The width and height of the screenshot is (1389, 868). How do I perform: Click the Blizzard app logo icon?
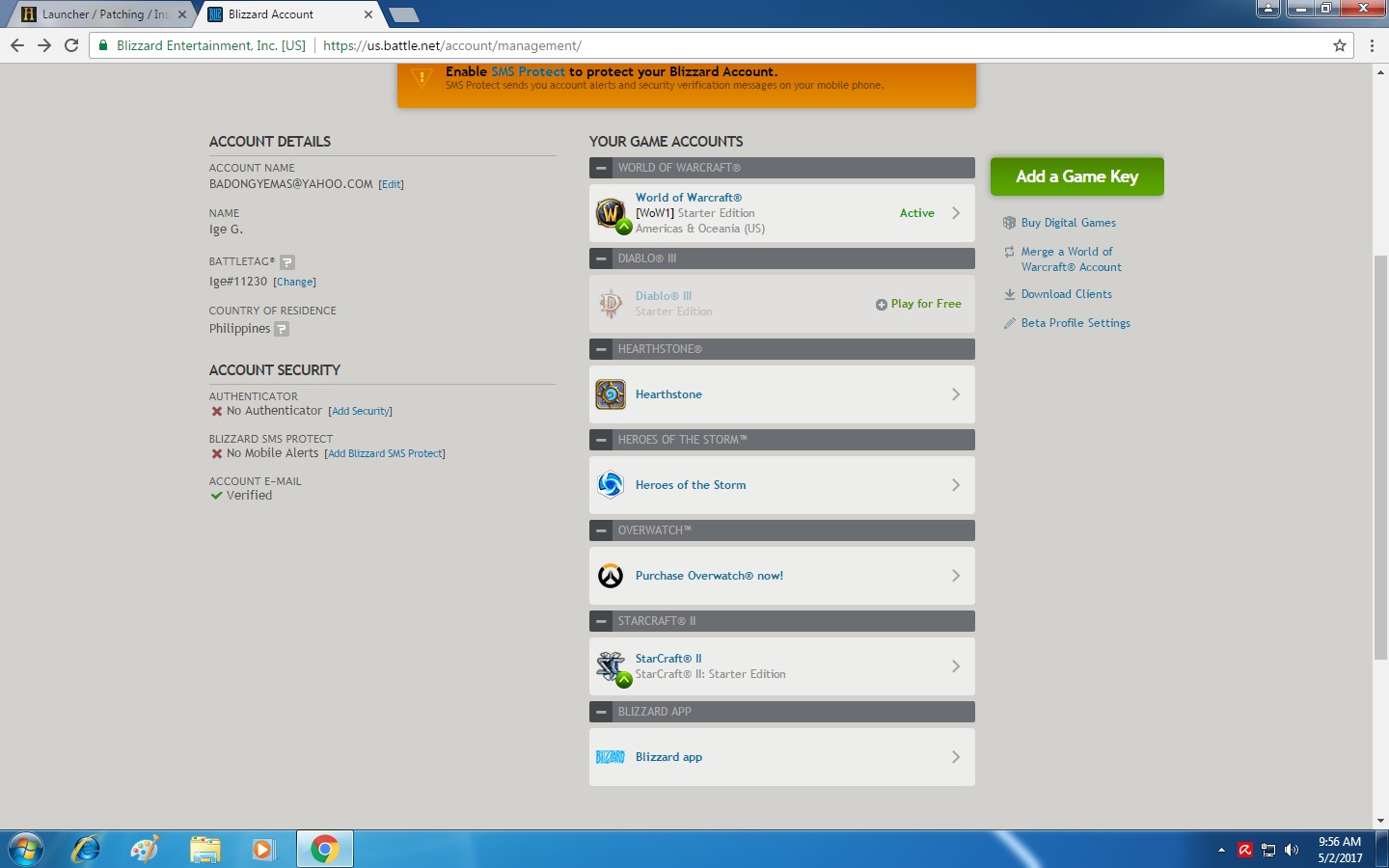coord(611,757)
